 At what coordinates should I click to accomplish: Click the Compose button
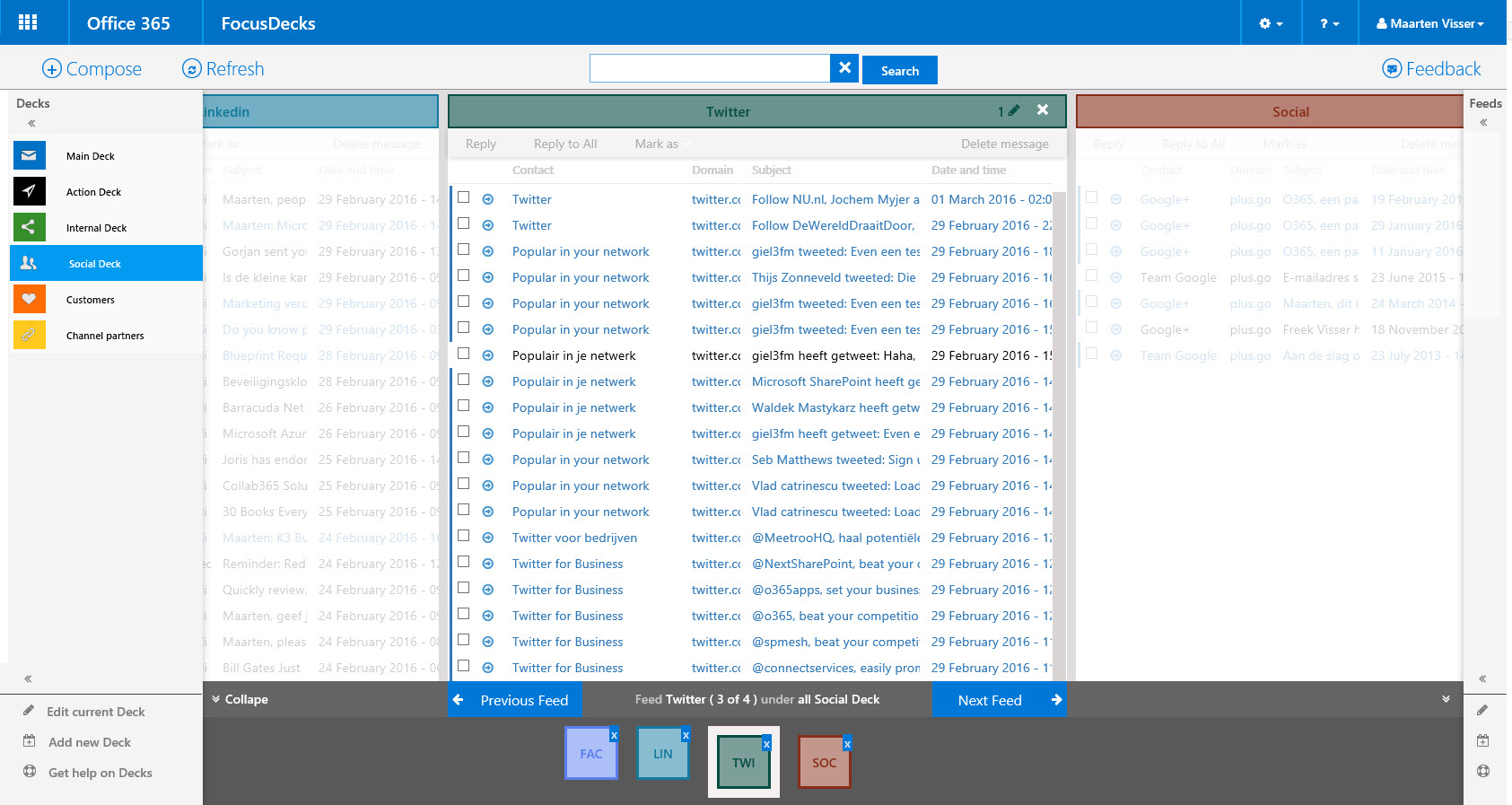click(x=92, y=69)
